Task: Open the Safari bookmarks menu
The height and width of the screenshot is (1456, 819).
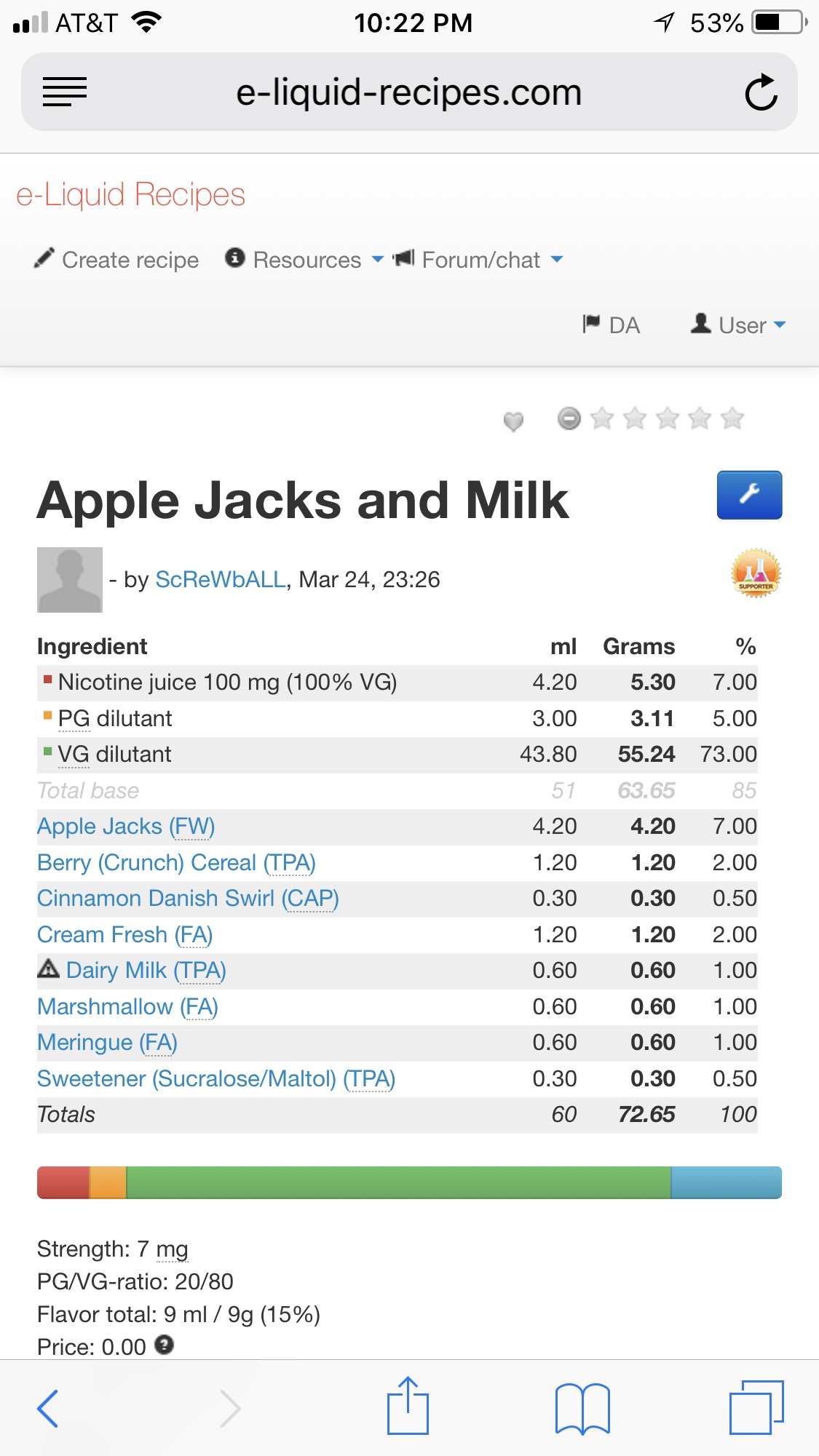Action: point(581,1407)
